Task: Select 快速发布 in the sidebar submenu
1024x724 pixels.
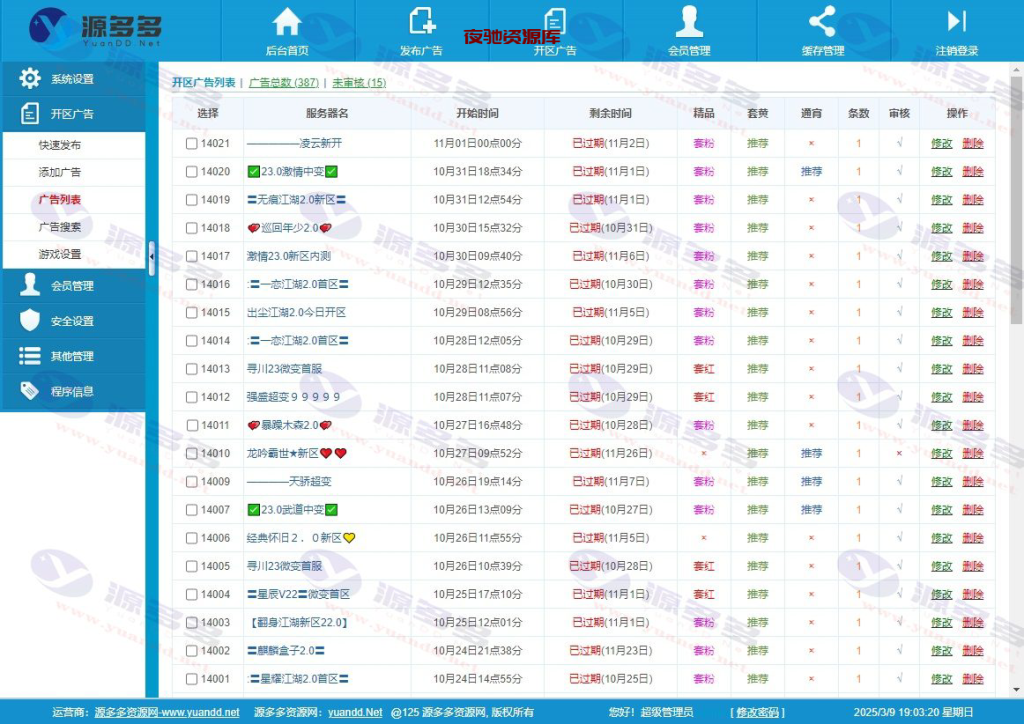Action: coord(60,145)
